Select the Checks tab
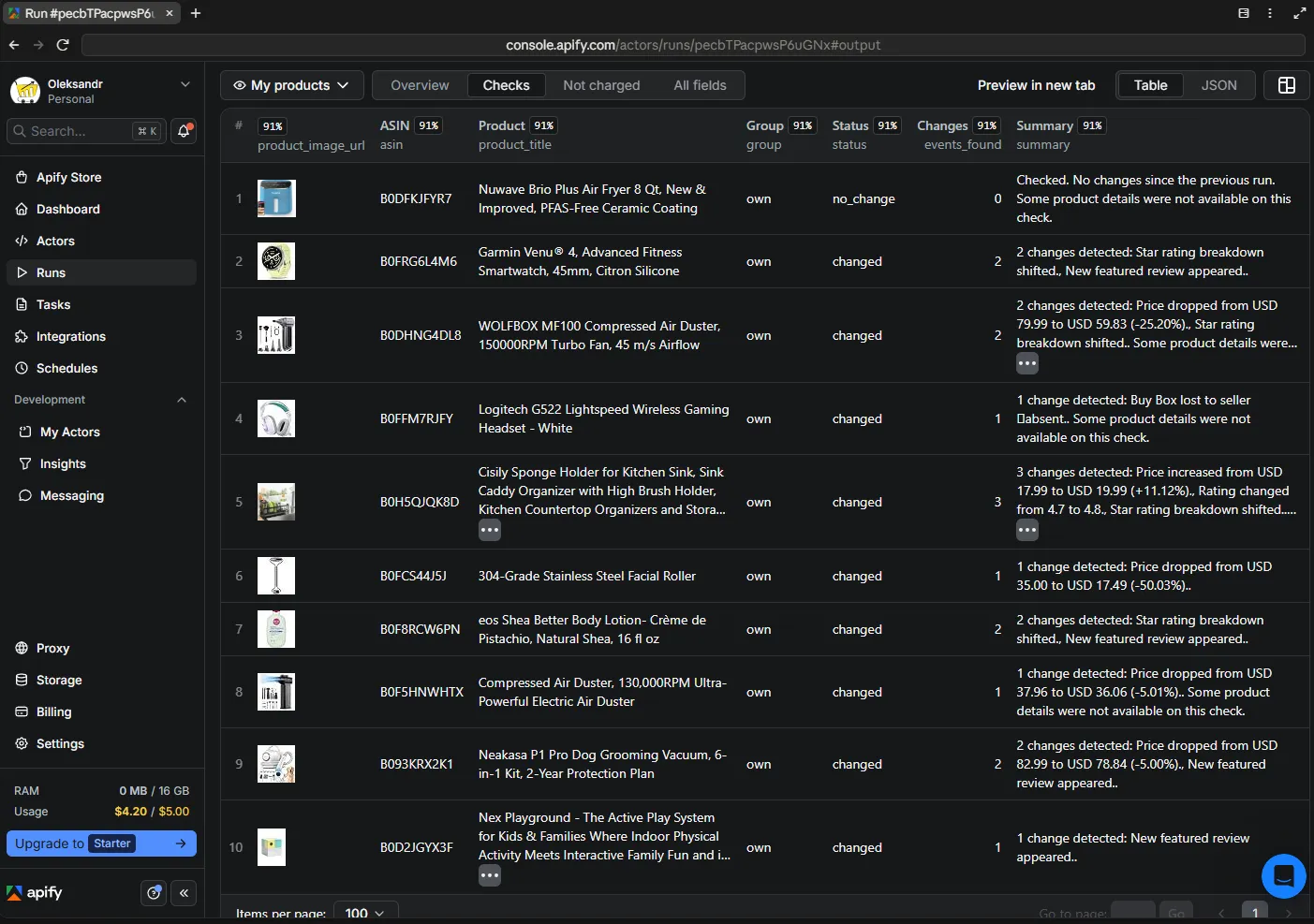The image size is (1314, 924). pos(507,85)
